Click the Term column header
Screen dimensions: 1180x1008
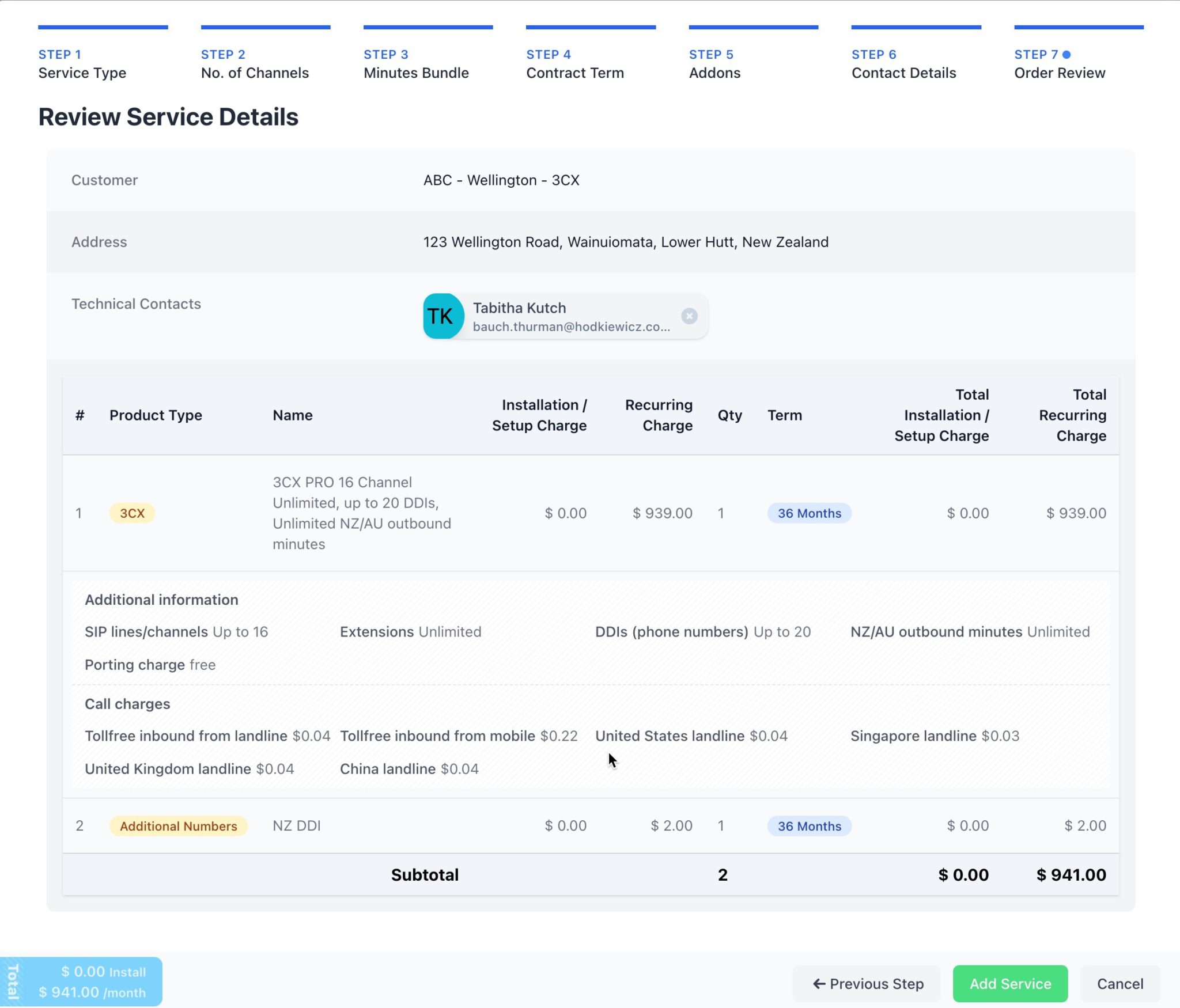point(784,415)
